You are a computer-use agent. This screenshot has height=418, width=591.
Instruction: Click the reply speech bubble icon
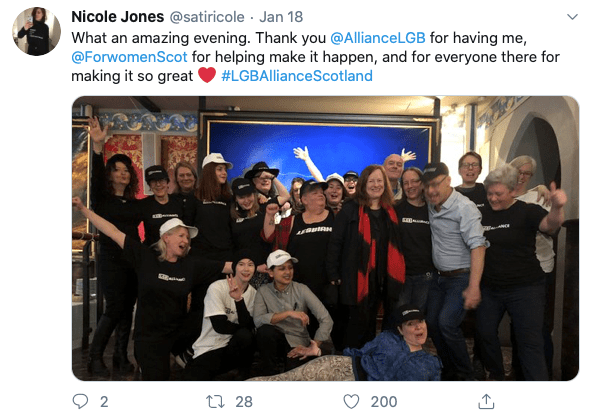point(80,401)
